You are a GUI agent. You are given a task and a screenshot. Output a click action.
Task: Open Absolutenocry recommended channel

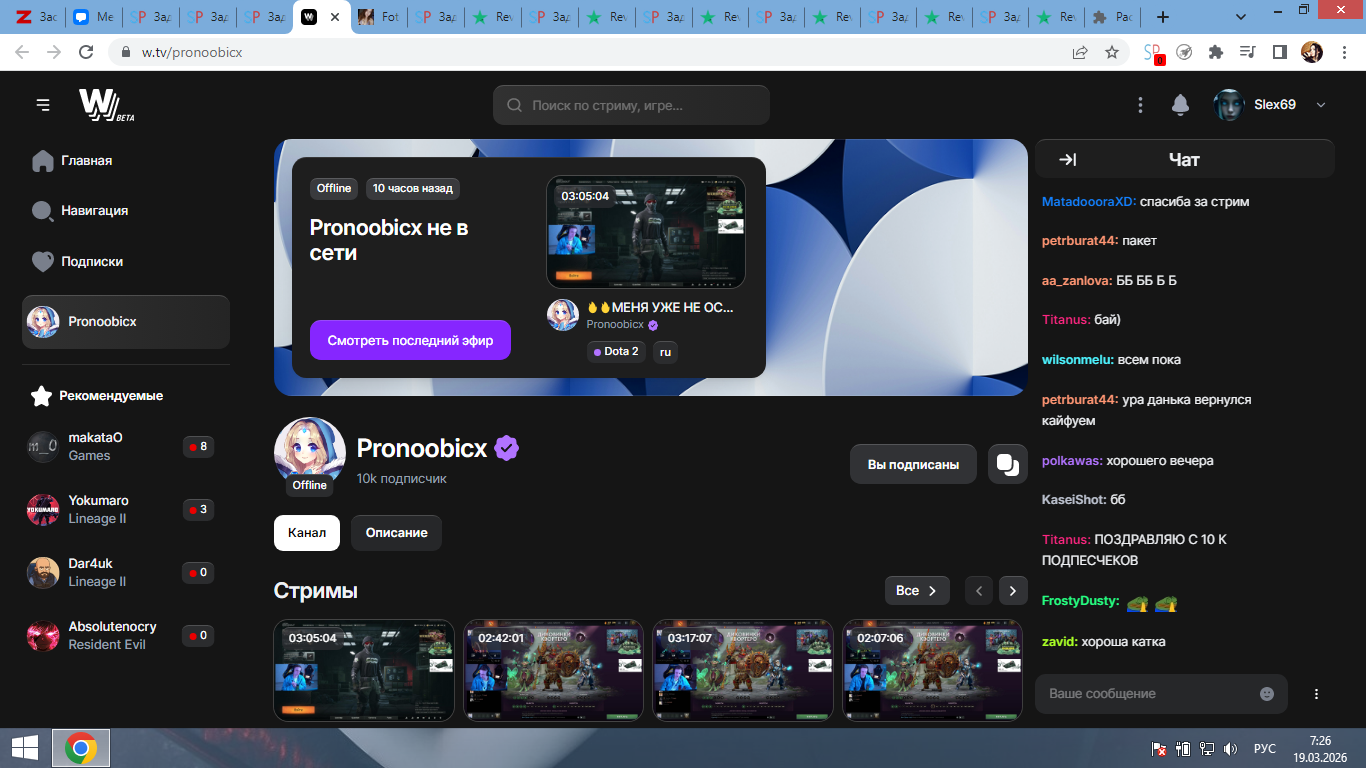click(120, 635)
